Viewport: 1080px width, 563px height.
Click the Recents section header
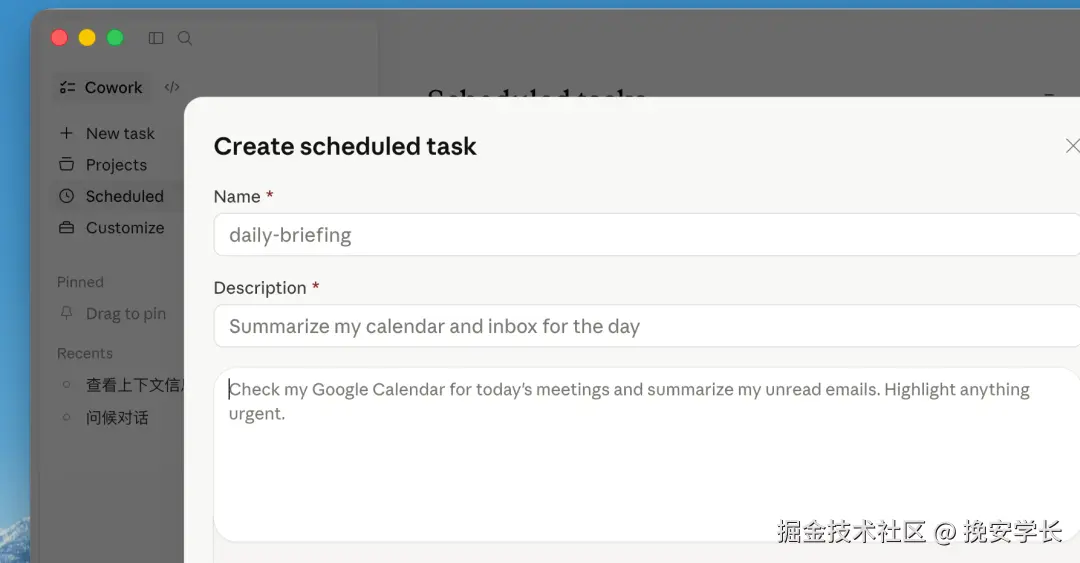85,353
